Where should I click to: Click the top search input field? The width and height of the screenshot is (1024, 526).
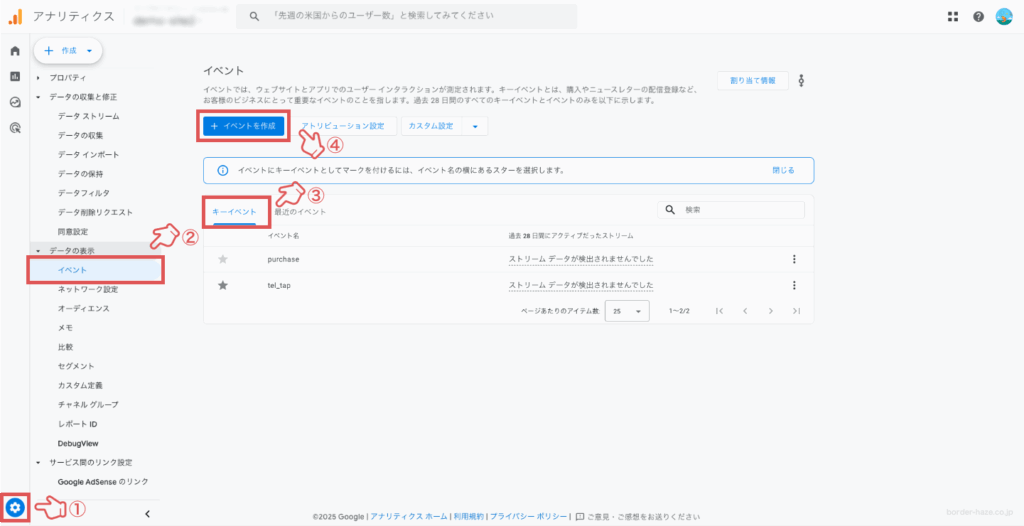[406, 16]
